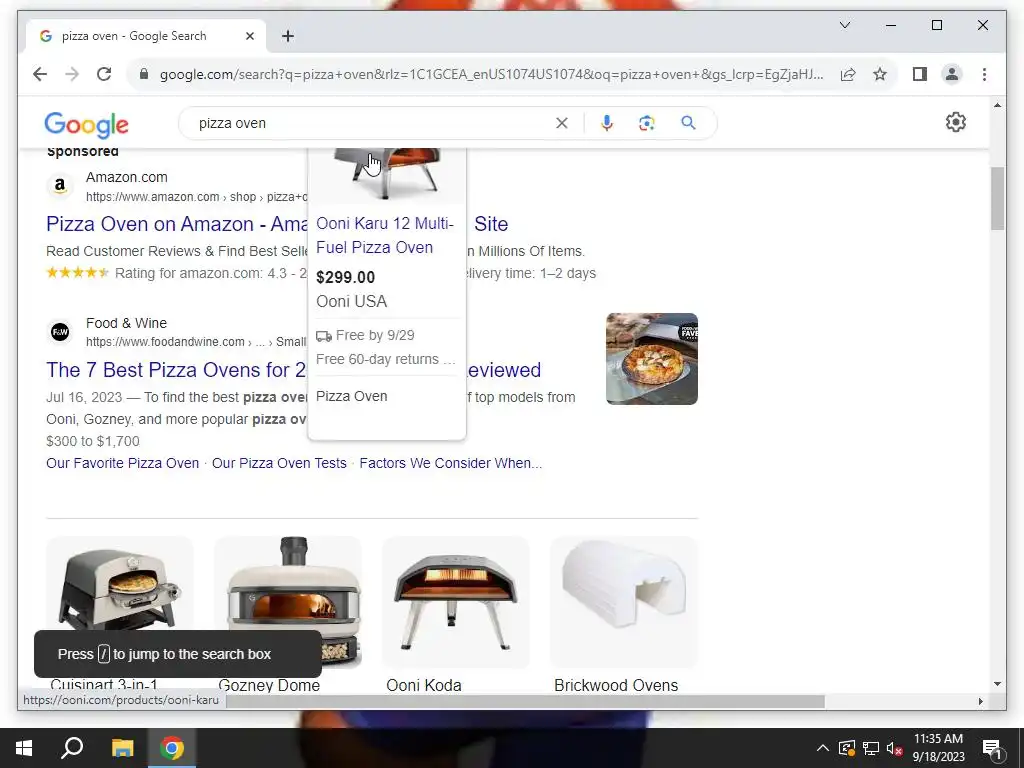The image size is (1024, 768).
Task: Click the muted volume tray icon
Action: [x=895, y=748]
